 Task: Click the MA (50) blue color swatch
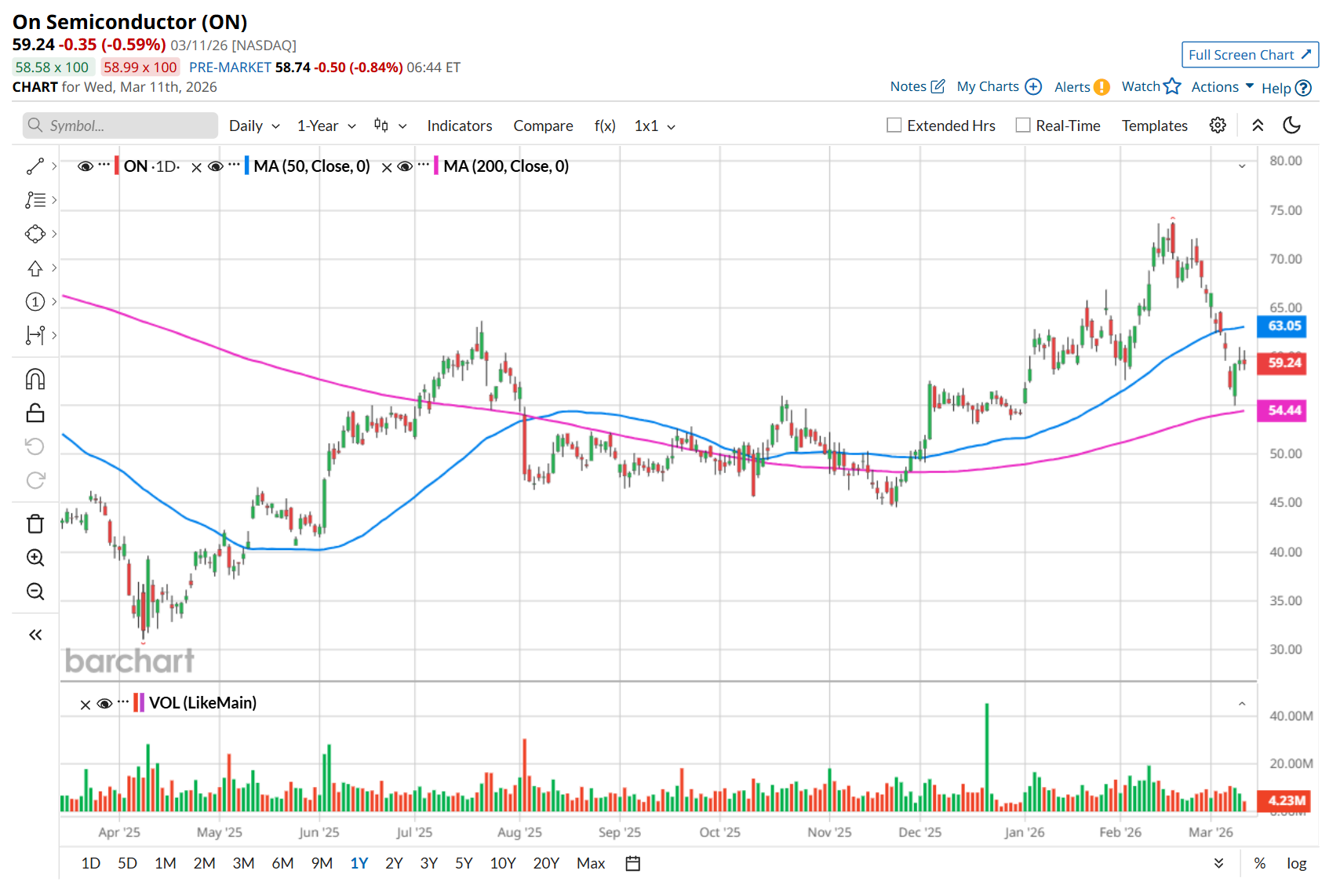(x=247, y=166)
